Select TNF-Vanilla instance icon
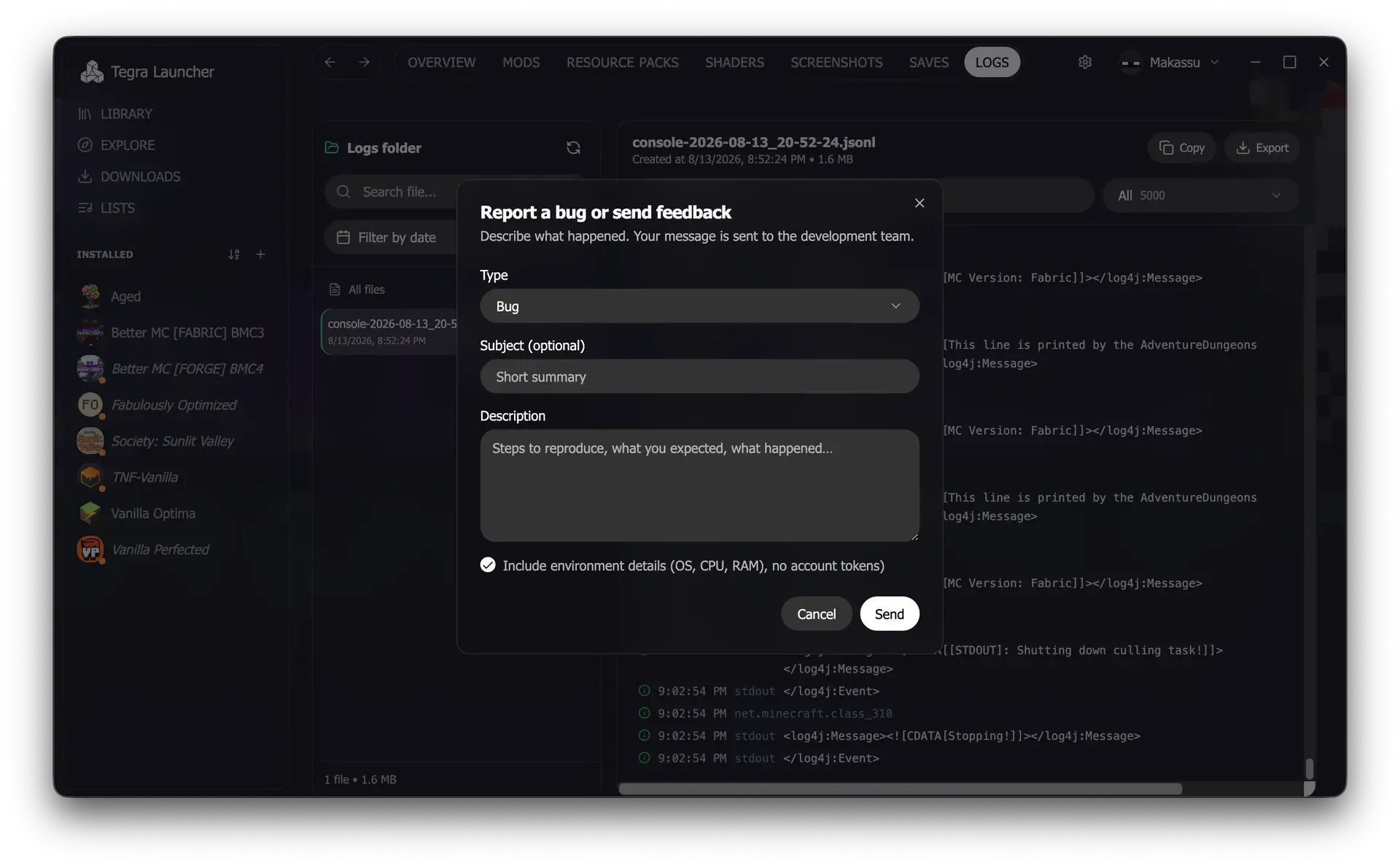 click(90, 477)
